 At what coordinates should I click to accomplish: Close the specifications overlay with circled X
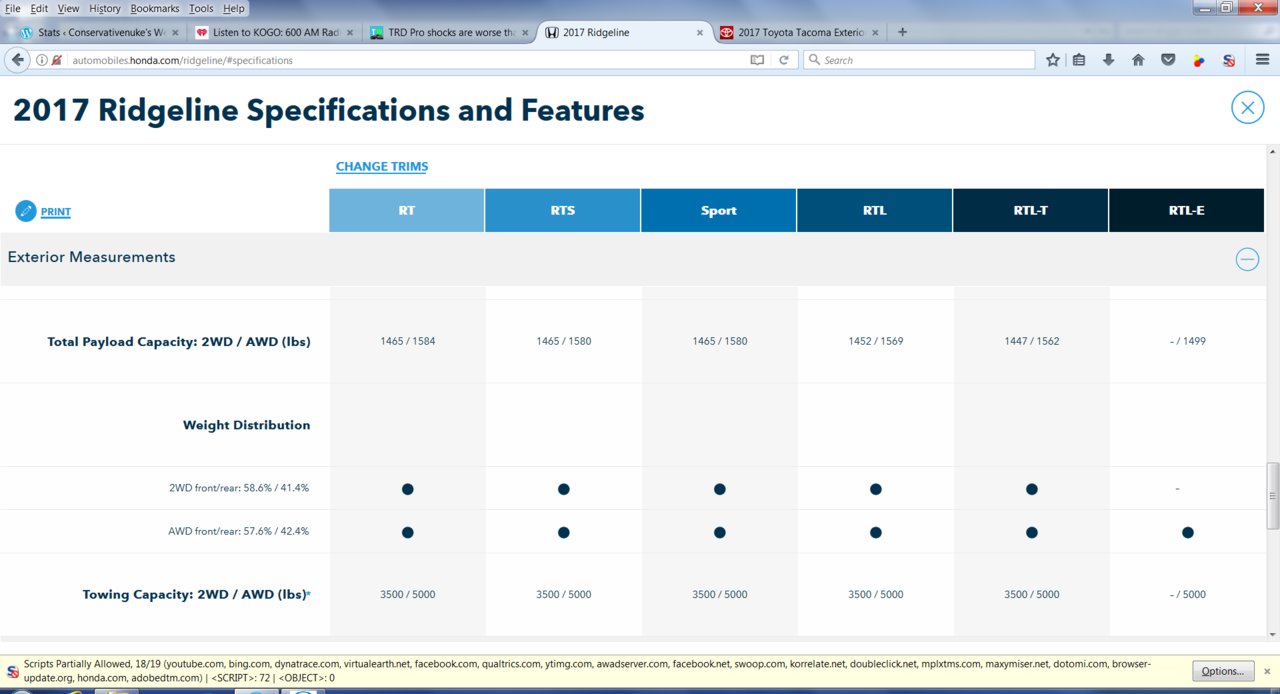click(x=1248, y=107)
